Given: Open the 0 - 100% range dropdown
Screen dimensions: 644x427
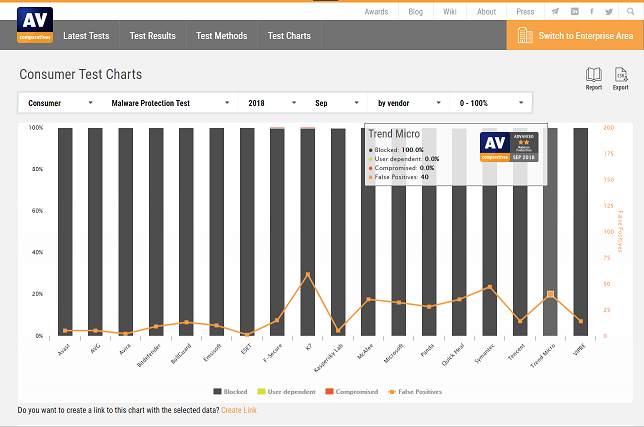Looking at the screenshot, I should click(491, 103).
